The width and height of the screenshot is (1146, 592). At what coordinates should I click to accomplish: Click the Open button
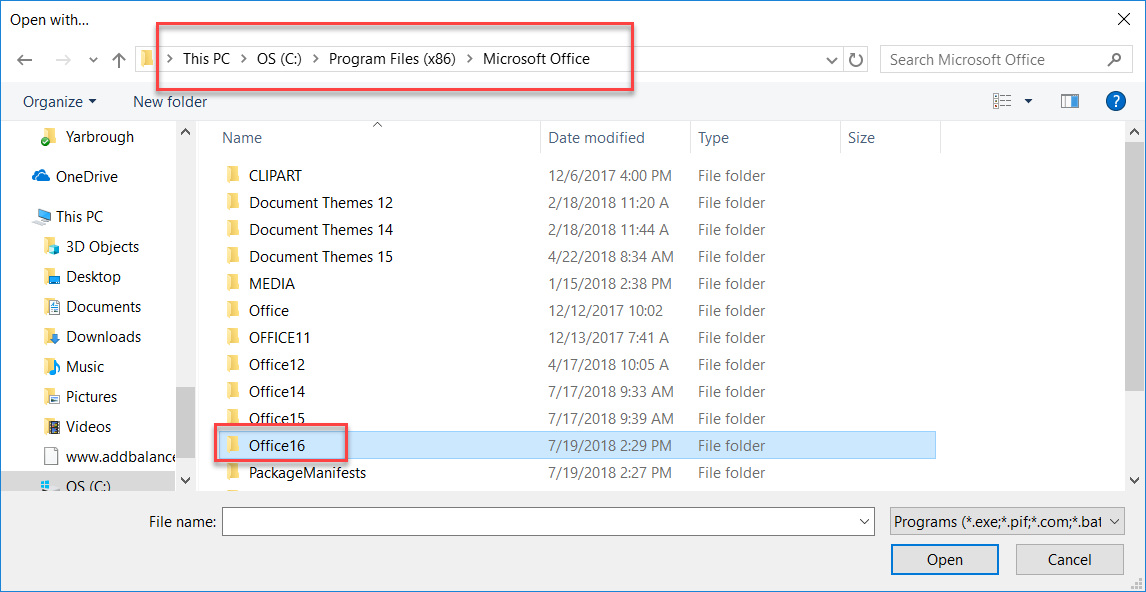tap(944, 559)
